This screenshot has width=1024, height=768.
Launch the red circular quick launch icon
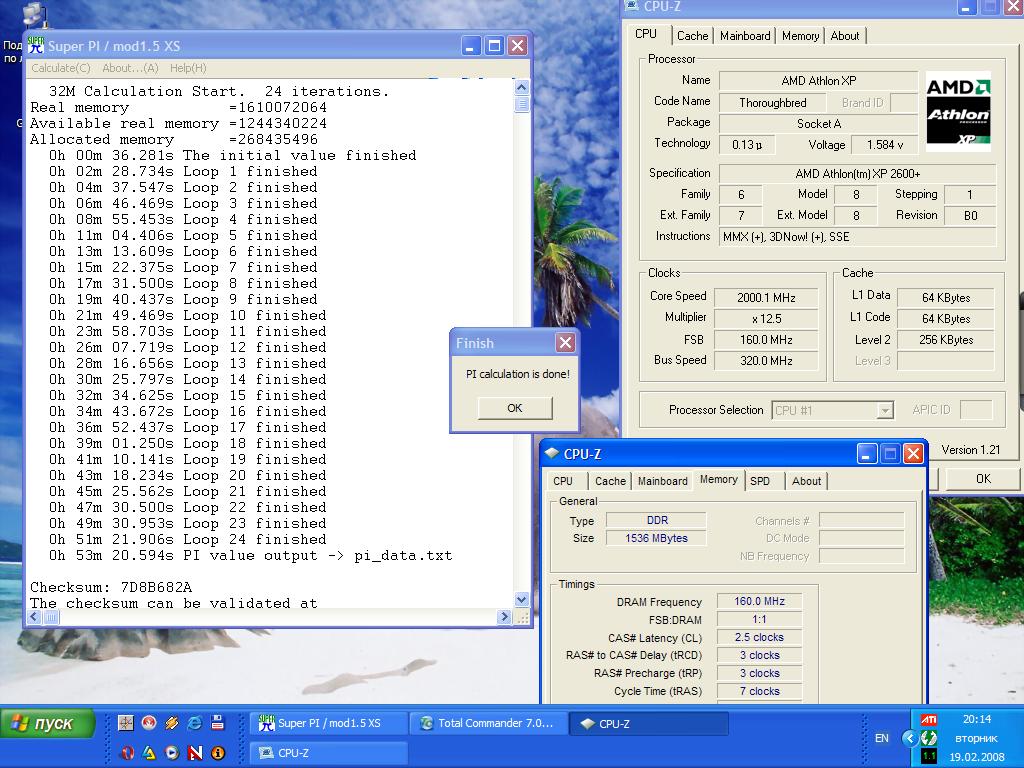click(149, 722)
